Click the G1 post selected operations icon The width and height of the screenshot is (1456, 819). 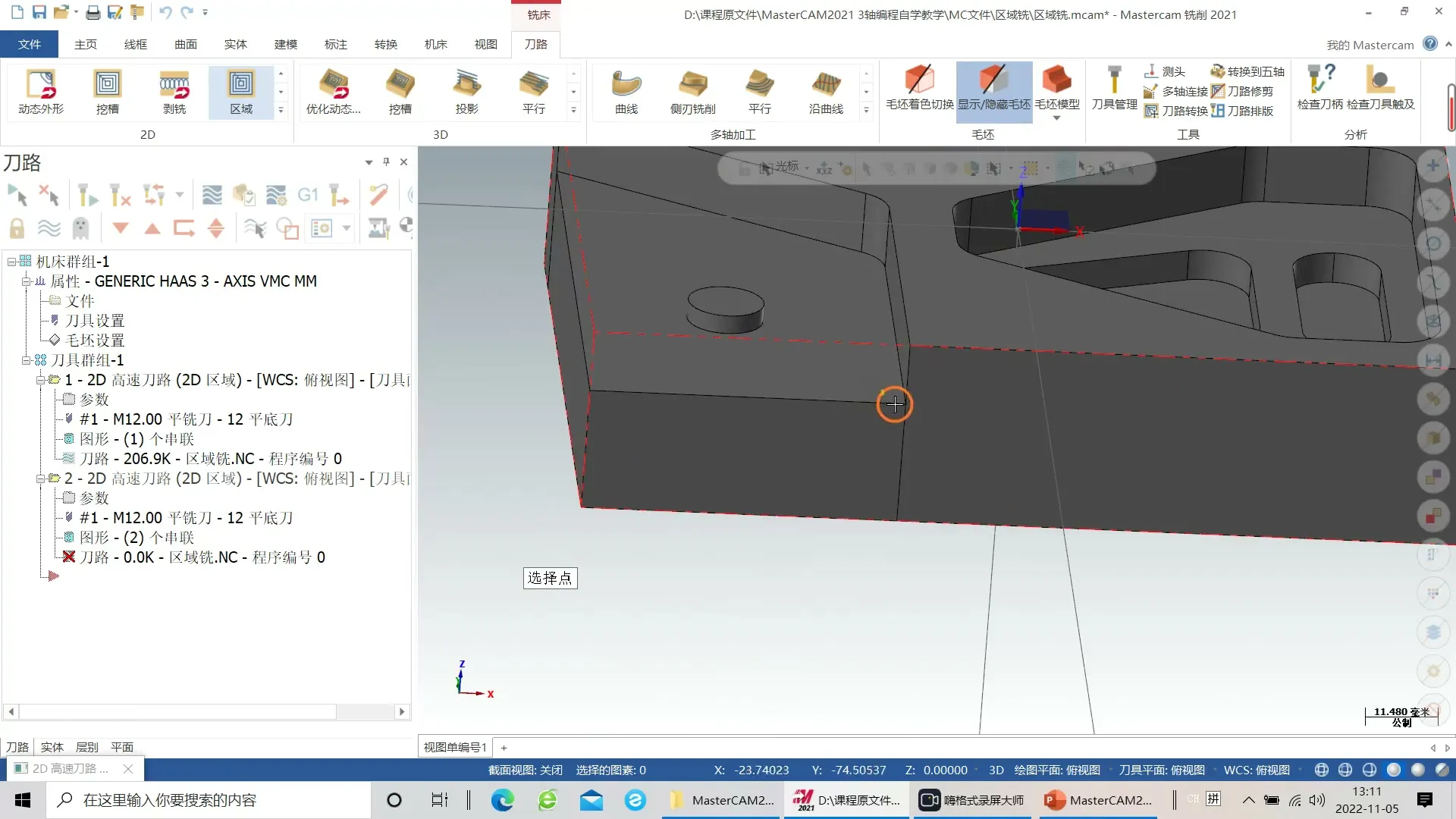pyautogui.click(x=307, y=196)
